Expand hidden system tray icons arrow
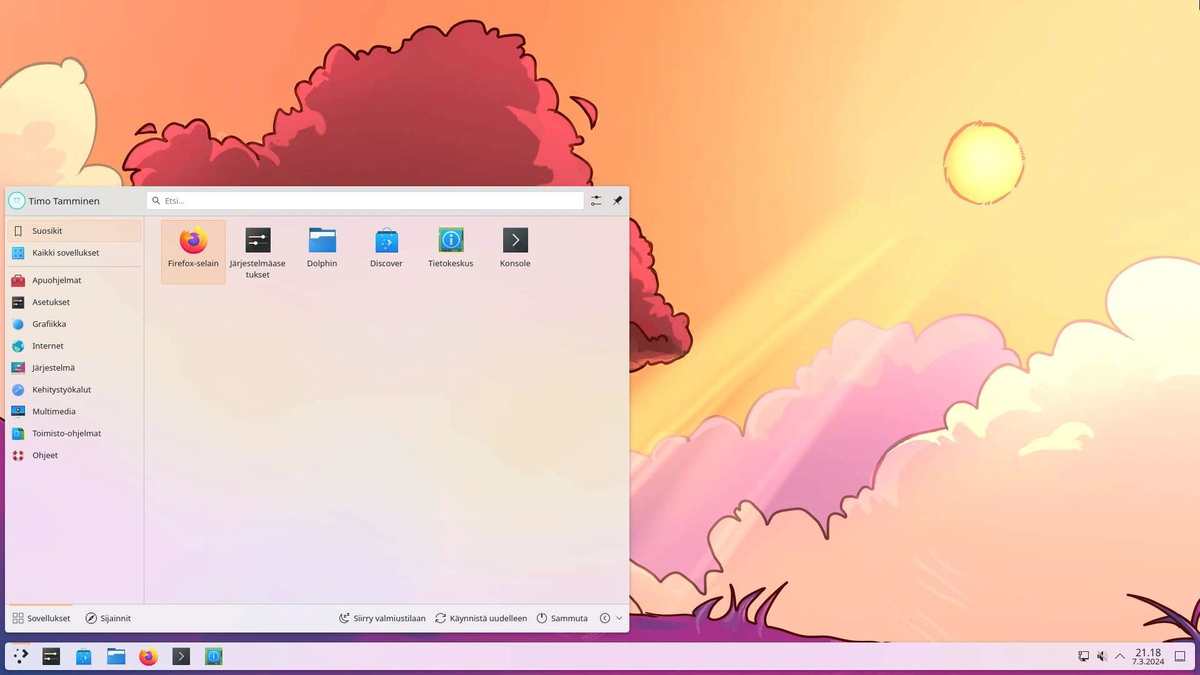Screen dimensions: 1200x675 tap(1119, 657)
